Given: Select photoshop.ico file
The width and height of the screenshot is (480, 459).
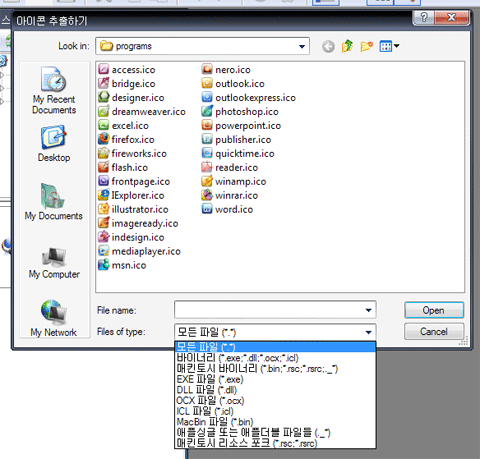Looking at the screenshot, I should (240, 111).
